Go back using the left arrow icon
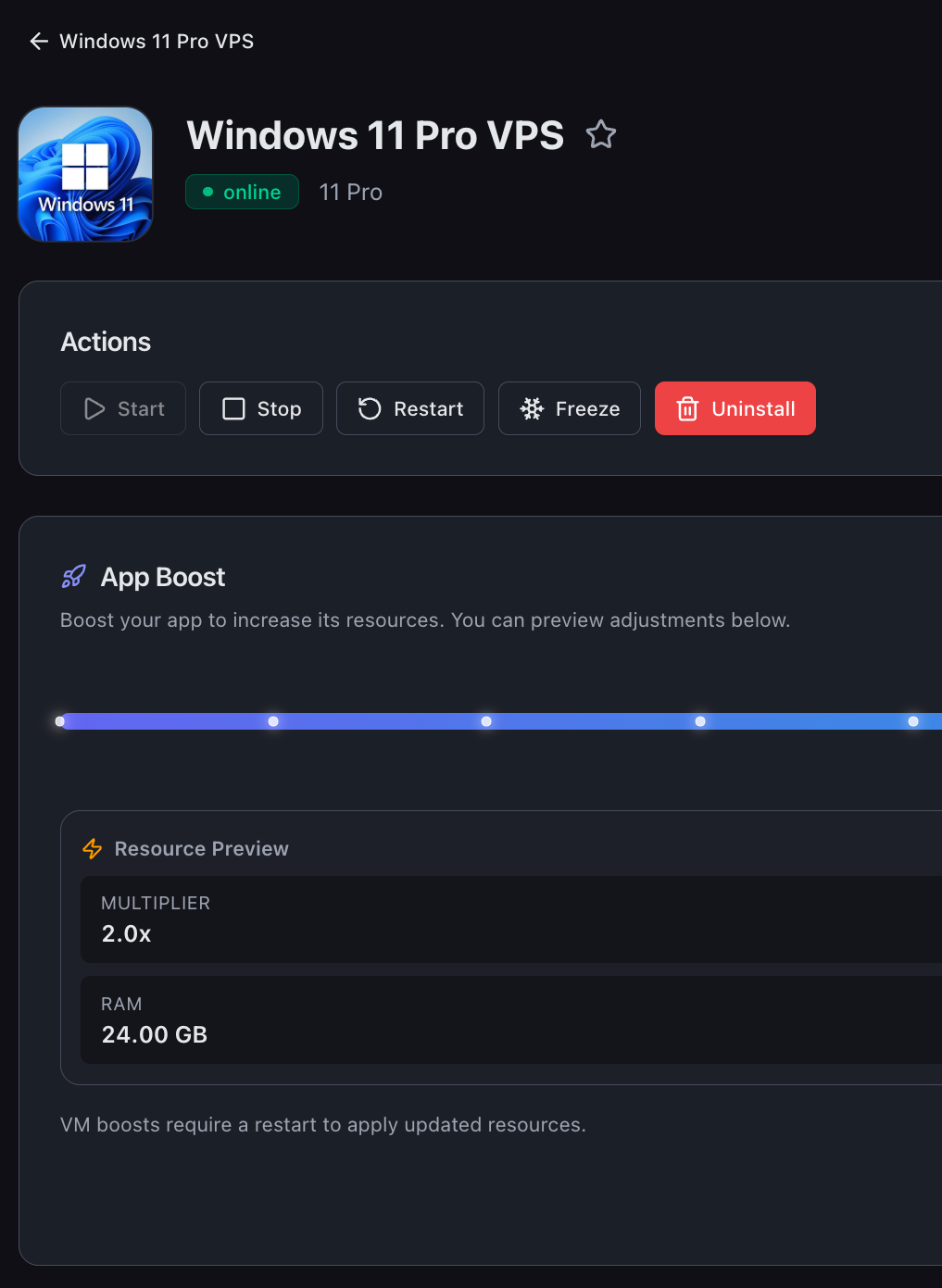 pos(39,41)
